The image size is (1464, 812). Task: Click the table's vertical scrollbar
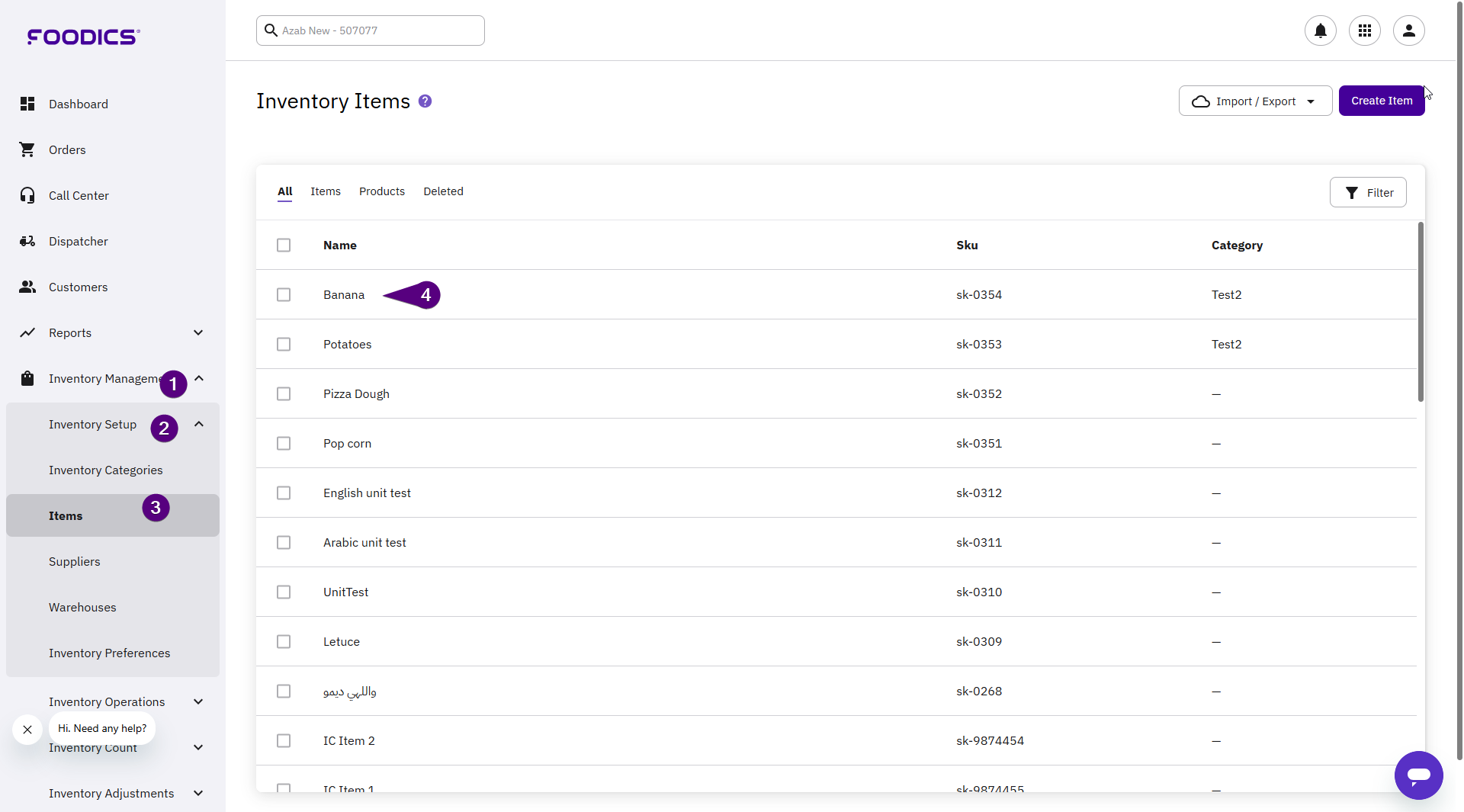click(x=1421, y=313)
